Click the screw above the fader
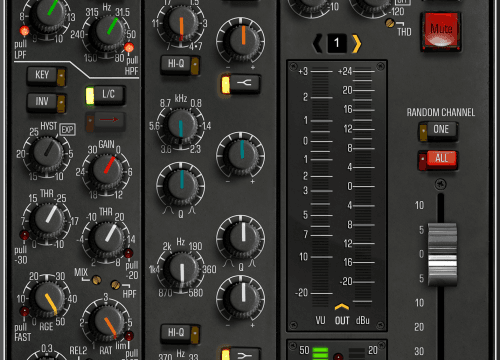This screenshot has height=360, width=500. click(441, 184)
